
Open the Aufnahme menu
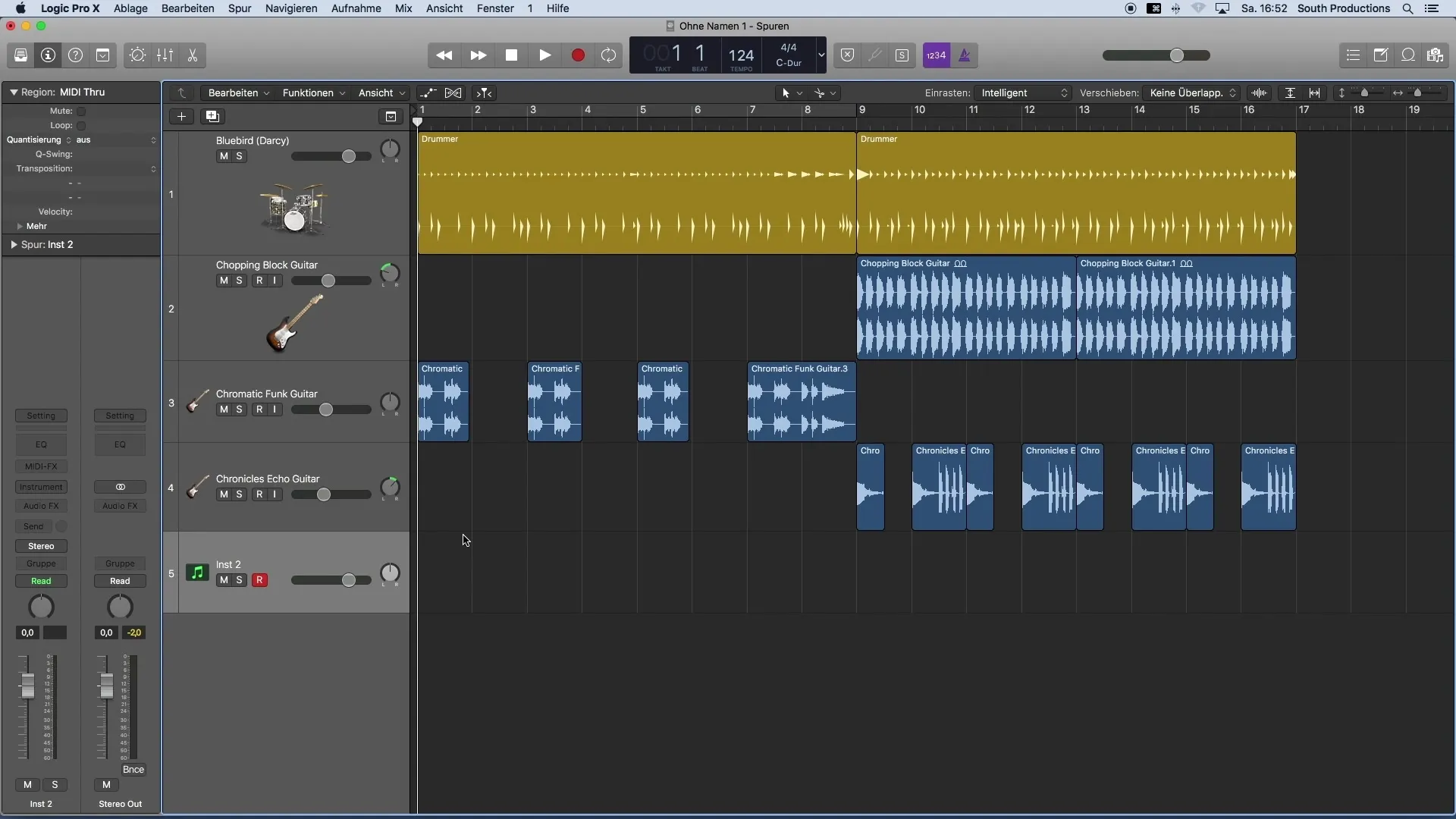click(x=356, y=8)
